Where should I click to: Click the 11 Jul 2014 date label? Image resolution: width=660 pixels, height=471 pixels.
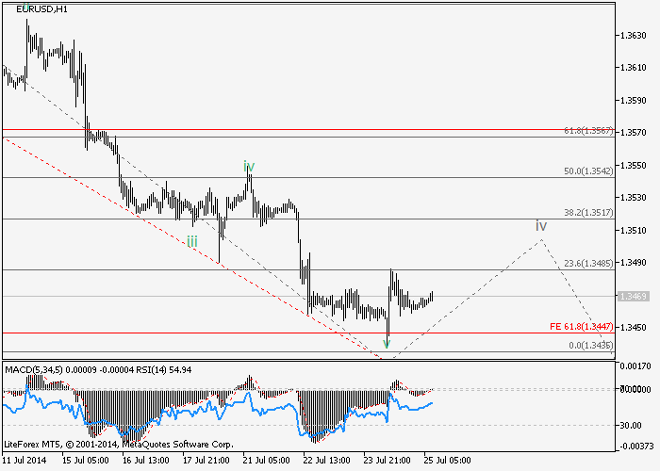[x=25, y=460]
